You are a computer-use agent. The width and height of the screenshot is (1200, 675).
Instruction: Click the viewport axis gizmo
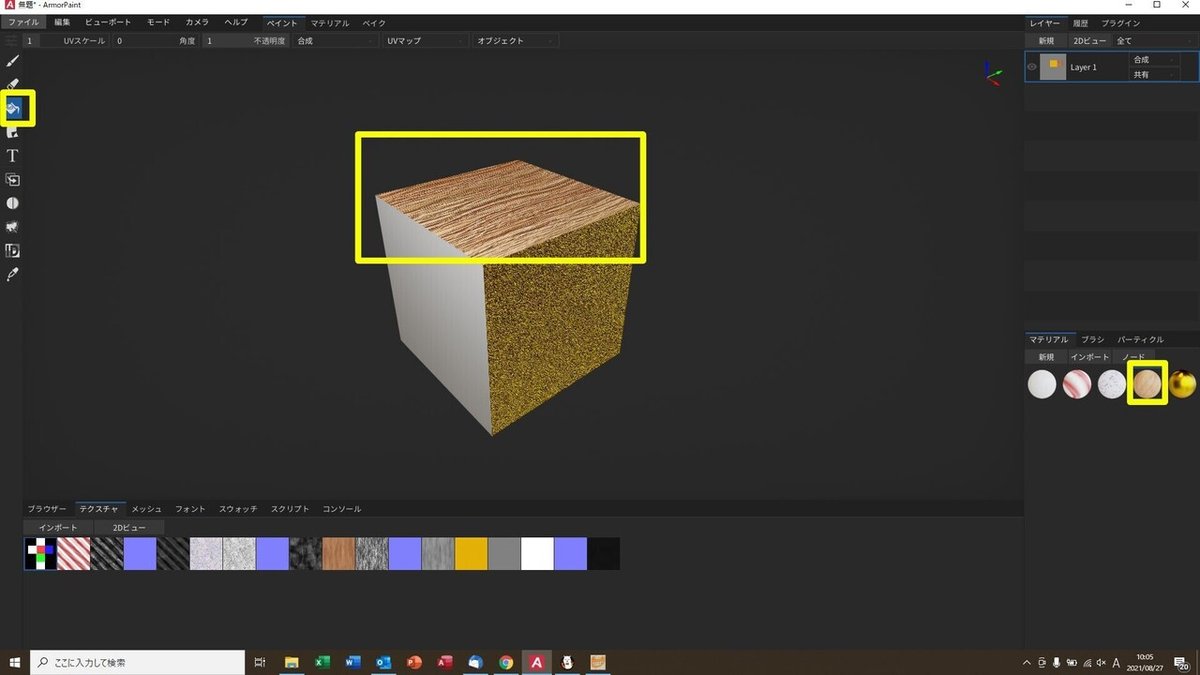coord(992,73)
